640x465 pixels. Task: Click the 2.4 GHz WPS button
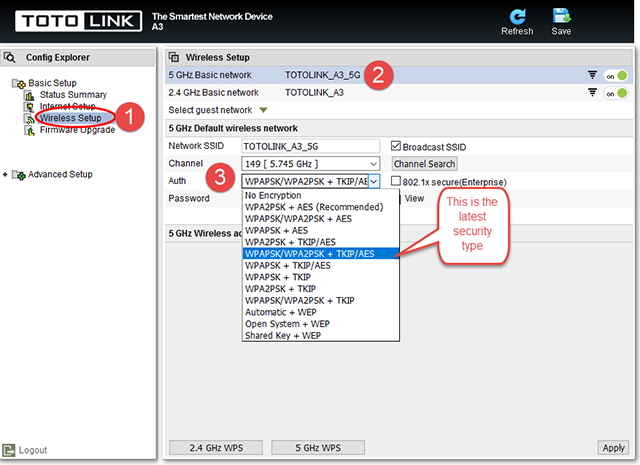pyautogui.click(x=216, y=448)
